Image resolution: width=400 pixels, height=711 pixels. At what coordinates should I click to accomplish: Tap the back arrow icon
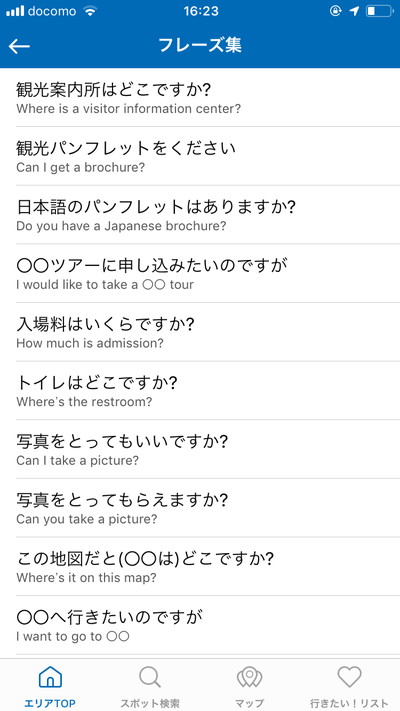click(x=19, y=46)
